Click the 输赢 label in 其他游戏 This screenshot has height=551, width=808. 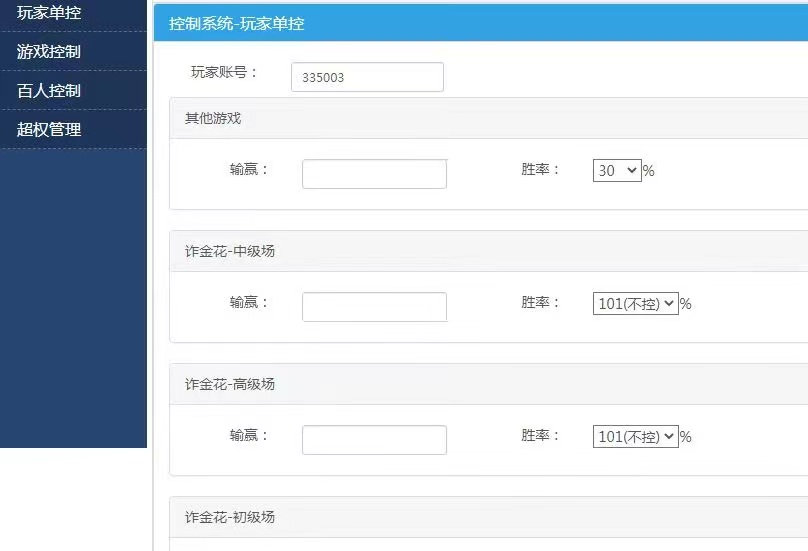(249, 169)
